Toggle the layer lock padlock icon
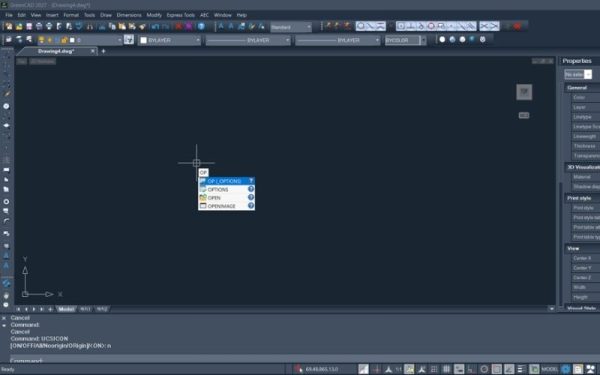This screenshot has height=375, width=600. (64, 40)
